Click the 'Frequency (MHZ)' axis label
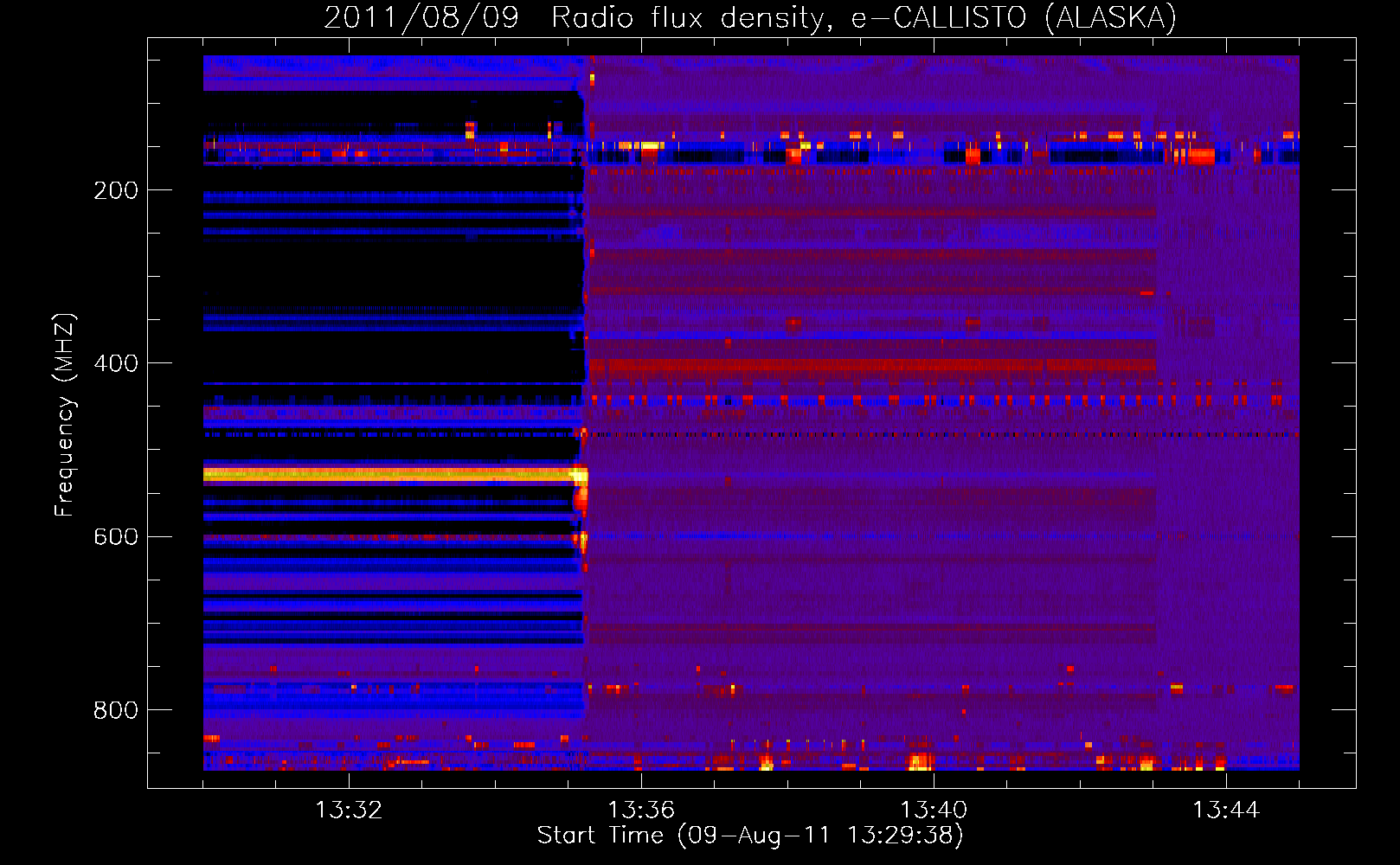This screenshot has width=1400, height=865. [x=65, y=414]
